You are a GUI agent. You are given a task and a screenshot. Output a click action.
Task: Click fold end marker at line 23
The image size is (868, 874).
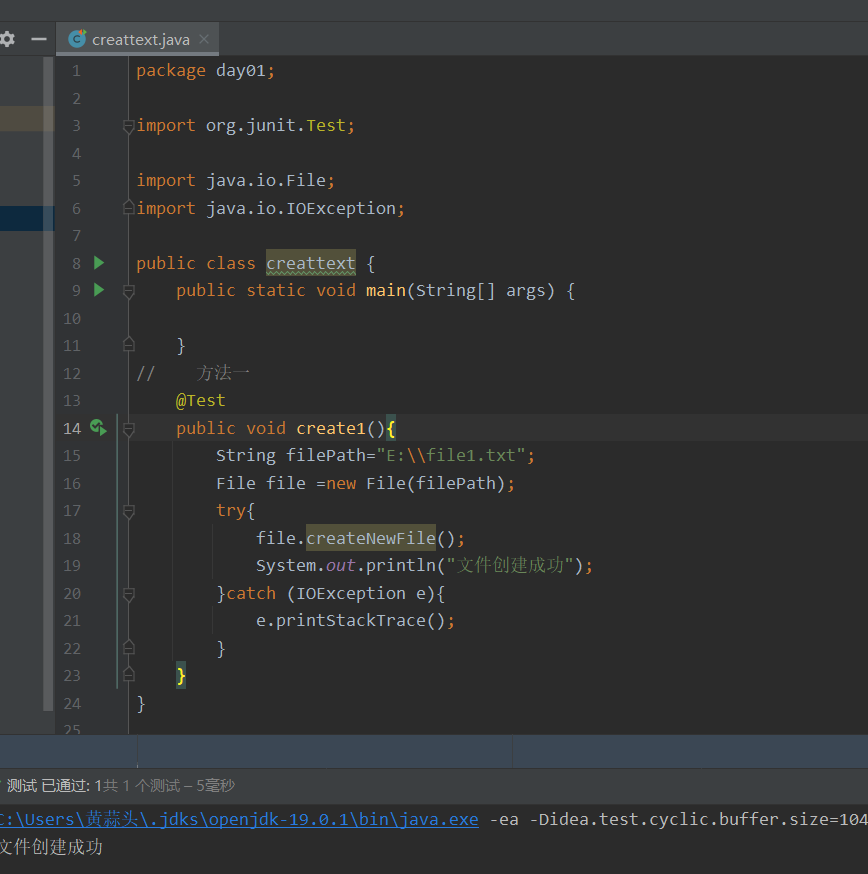[x=128, y=675]
